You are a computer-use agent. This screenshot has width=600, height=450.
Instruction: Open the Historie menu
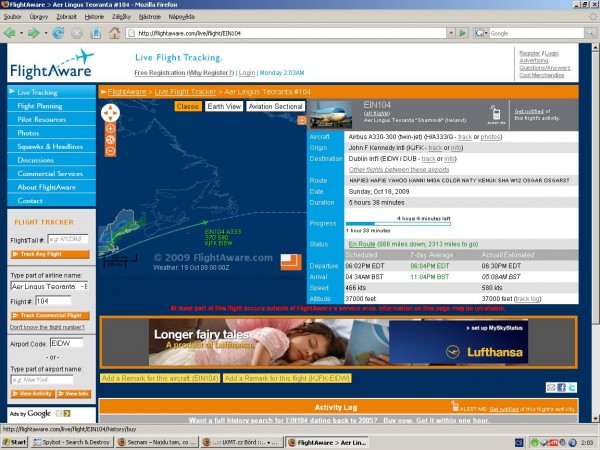click(94, 17)
